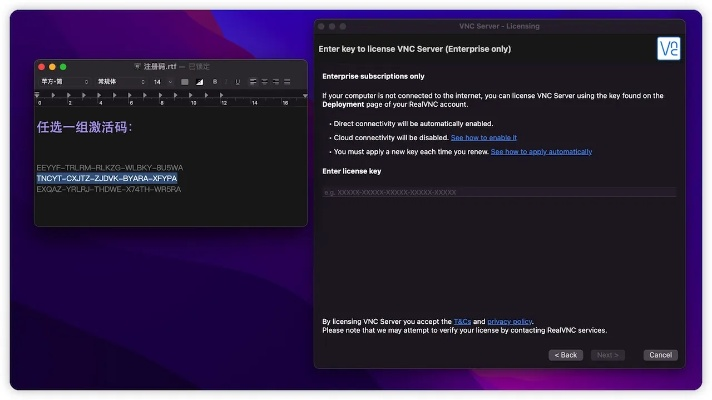Zoom the TextEdit window with green button
Screen dimensions: 712x400
[63, 67]
